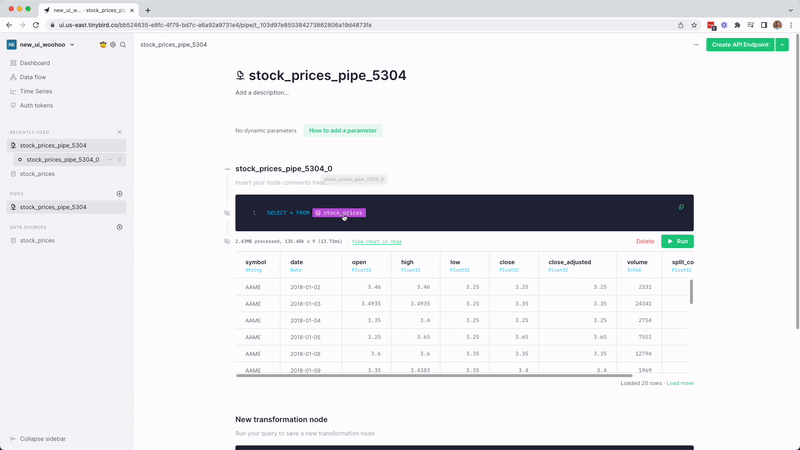
Task: Go to Data flow in sidebar
Action: point(33,77)
